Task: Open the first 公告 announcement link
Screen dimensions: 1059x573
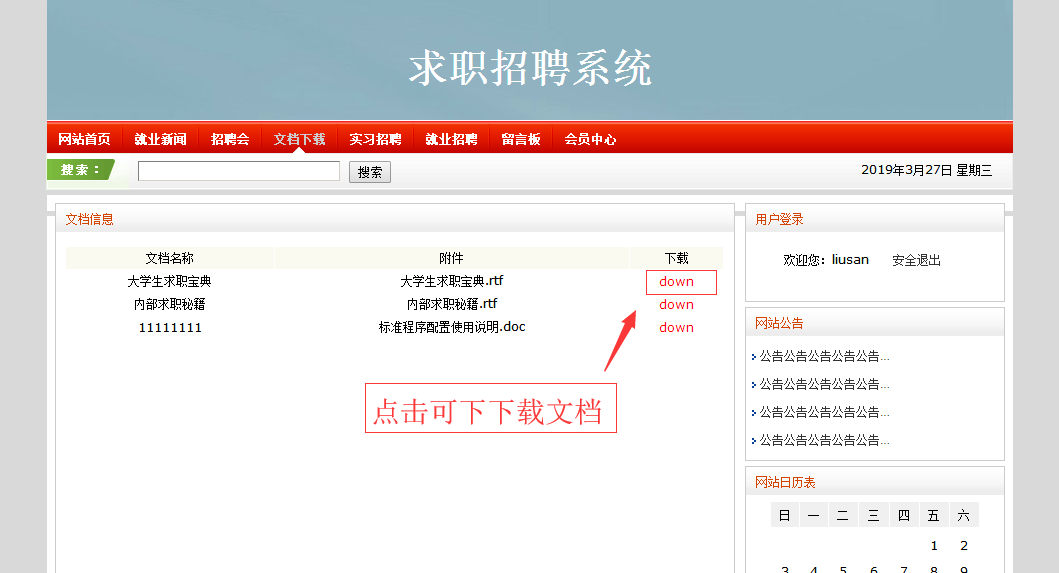Action: click(824, 356)
